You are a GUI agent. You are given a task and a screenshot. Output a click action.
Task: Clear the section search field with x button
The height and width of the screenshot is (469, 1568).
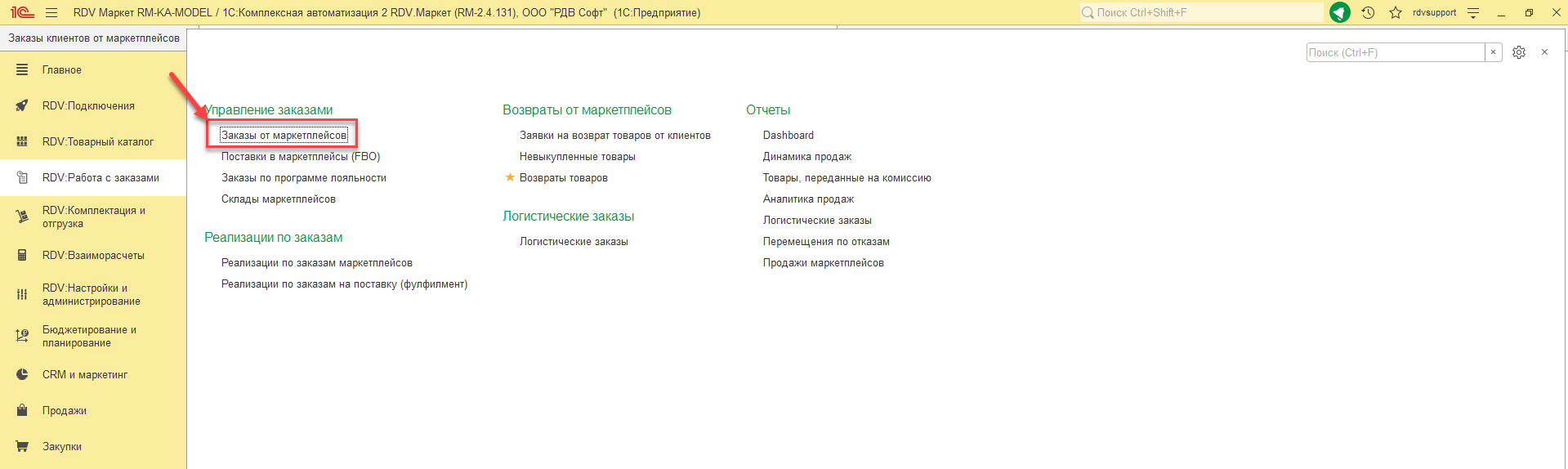click(1493, 52)
